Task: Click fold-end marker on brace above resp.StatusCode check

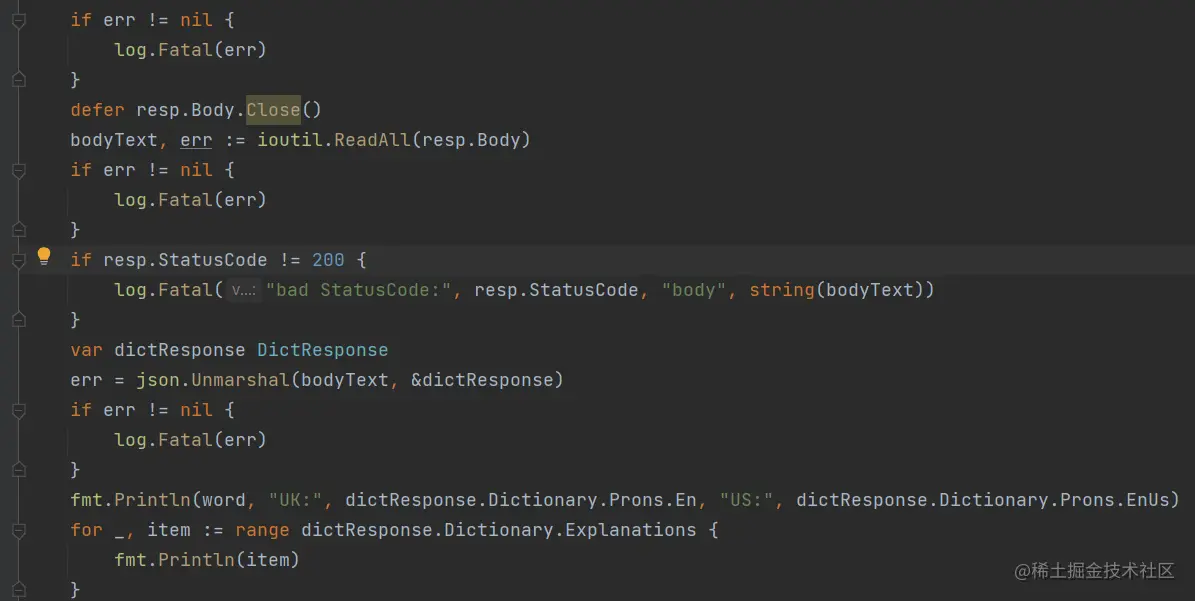Action: [19, 229]
